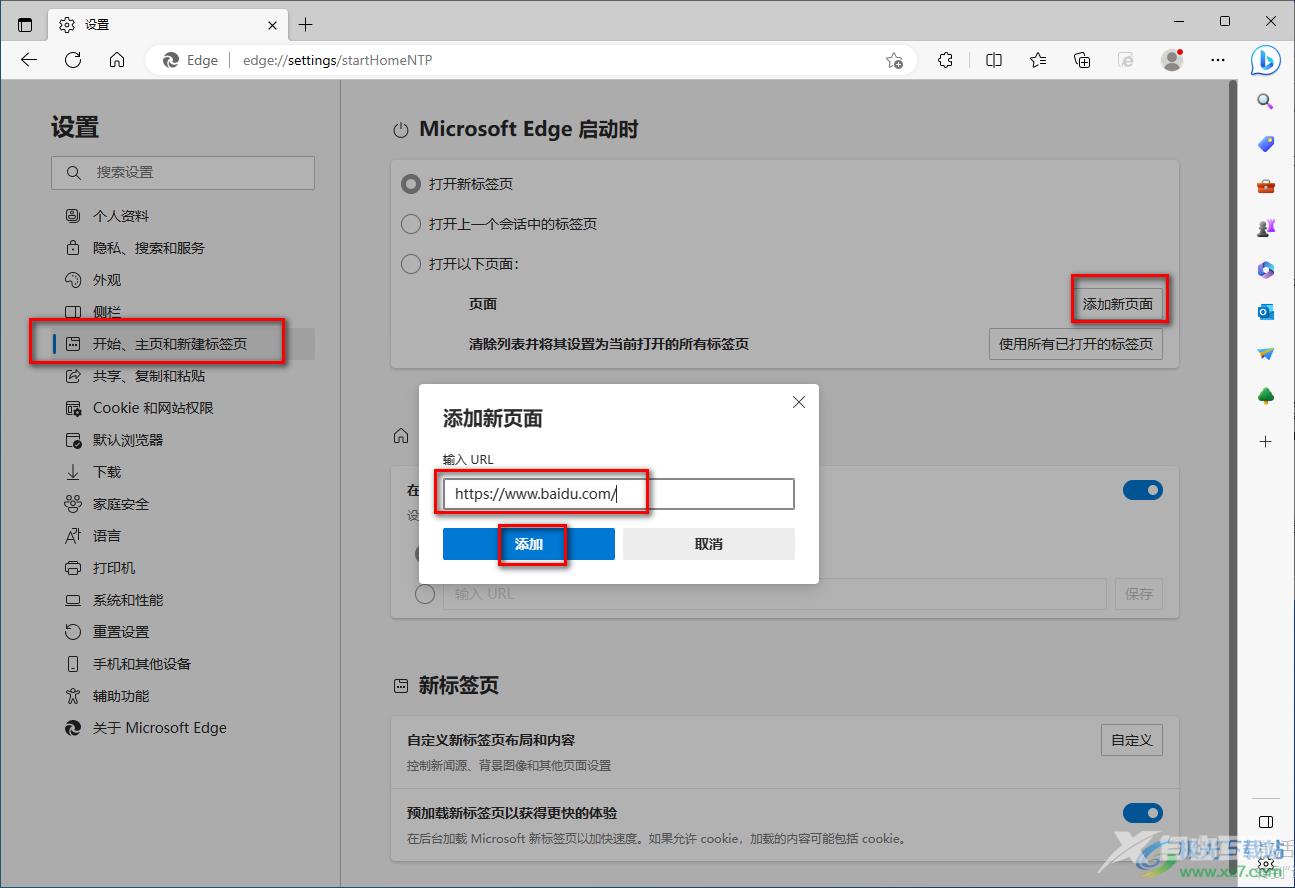This screenshot has height=888, width=1295.
Task: Select 打开上一个会话中的标签页 radio option
Action: tap(410, 224)
